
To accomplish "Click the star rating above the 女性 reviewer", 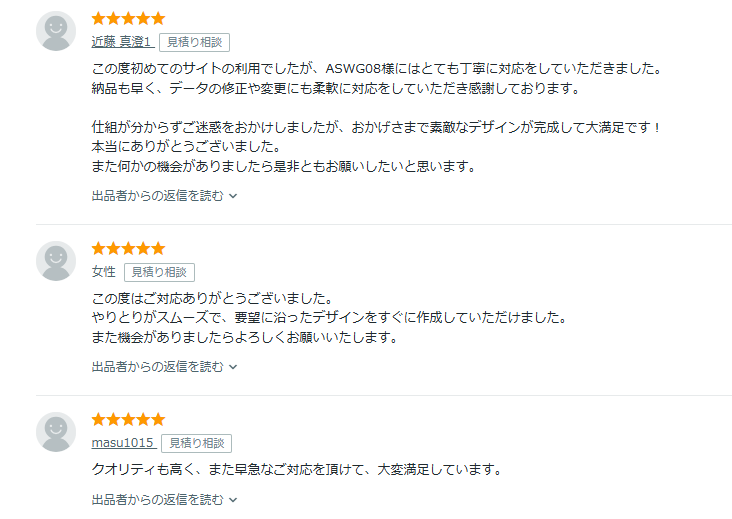I will pyautogui.click(x=128, y=248).
